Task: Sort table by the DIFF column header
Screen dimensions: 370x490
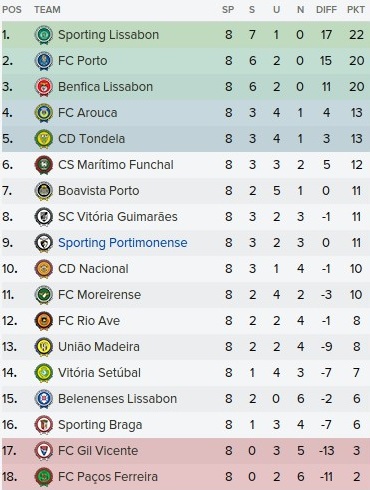Action: pyautogui.click(x=326, y=10)
